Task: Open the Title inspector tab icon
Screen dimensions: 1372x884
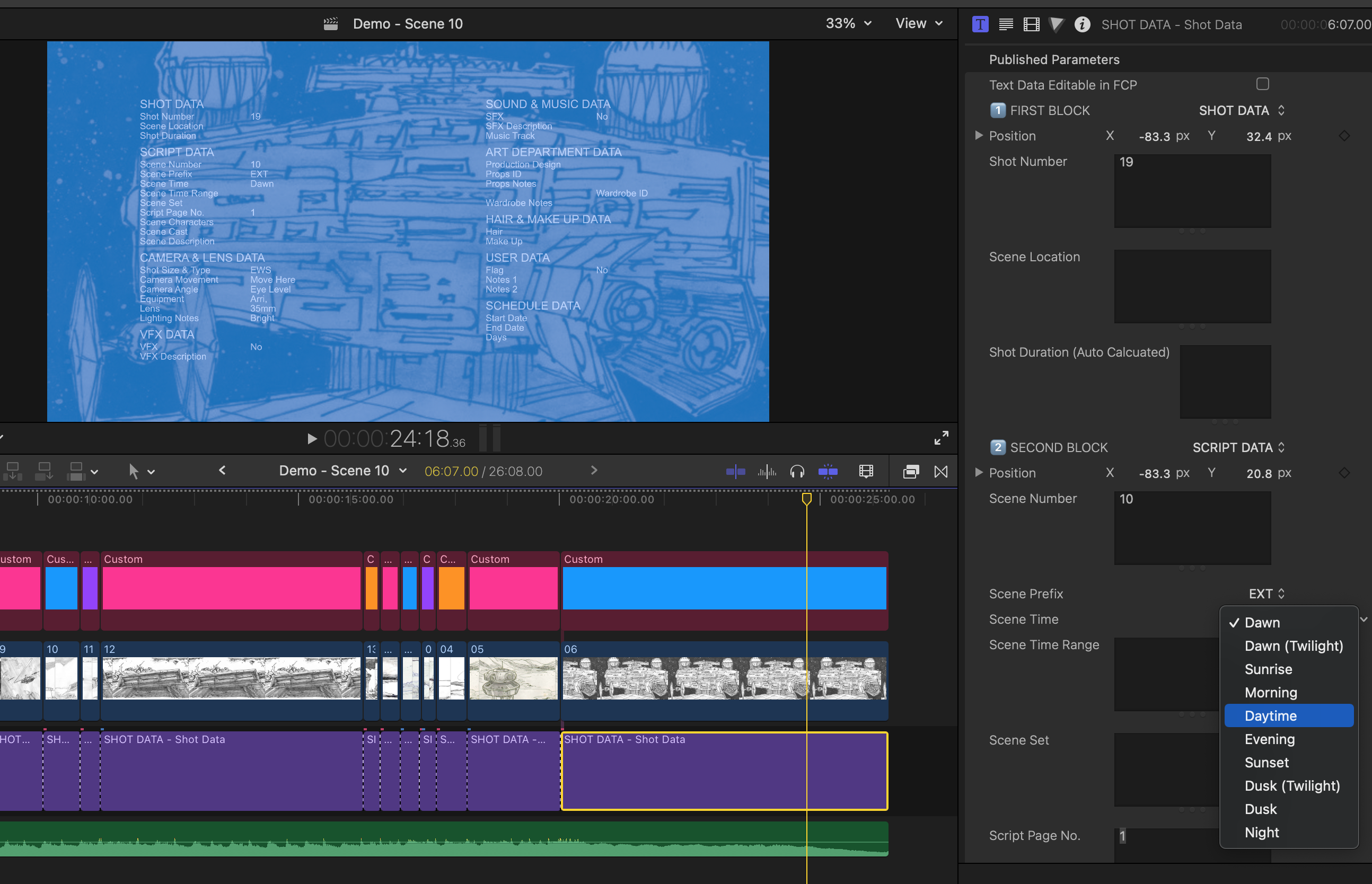Action: pyautogui.click(x=980, y=24)
